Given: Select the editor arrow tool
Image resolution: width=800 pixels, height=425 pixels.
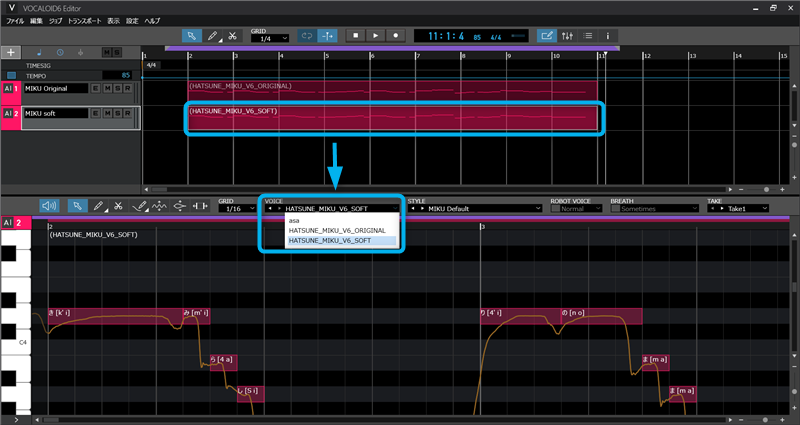Looking at the screenshot, I should [x=78, y=206].
